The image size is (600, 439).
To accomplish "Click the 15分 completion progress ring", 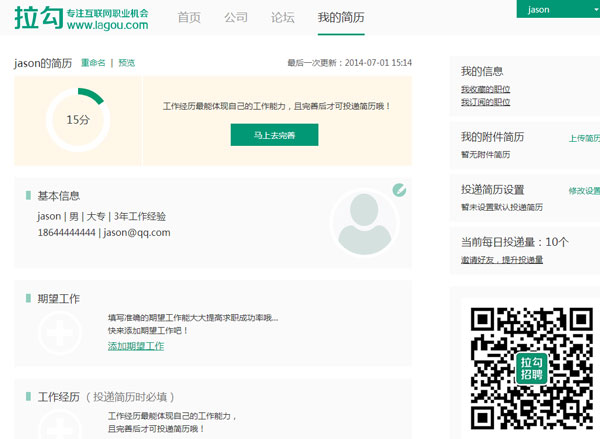I will click(x=78, y=120).
